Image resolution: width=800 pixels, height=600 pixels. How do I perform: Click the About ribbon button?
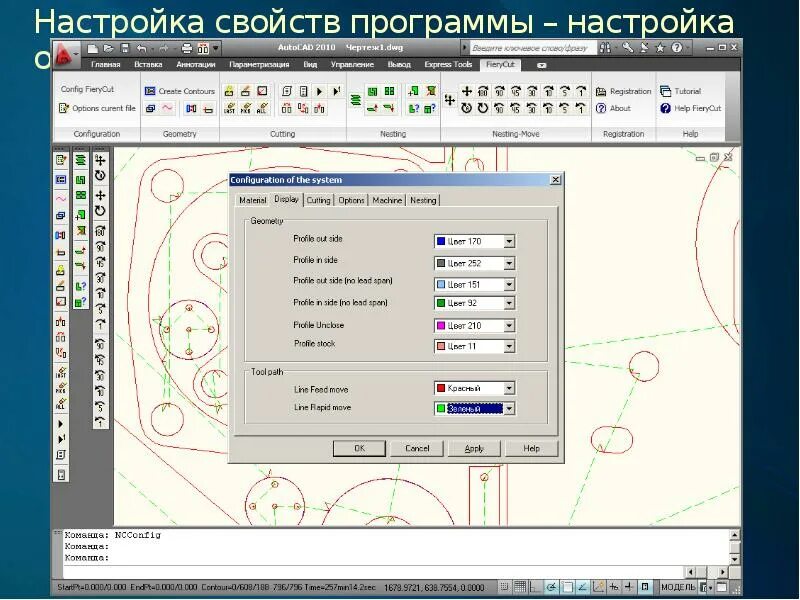(613, 108)
